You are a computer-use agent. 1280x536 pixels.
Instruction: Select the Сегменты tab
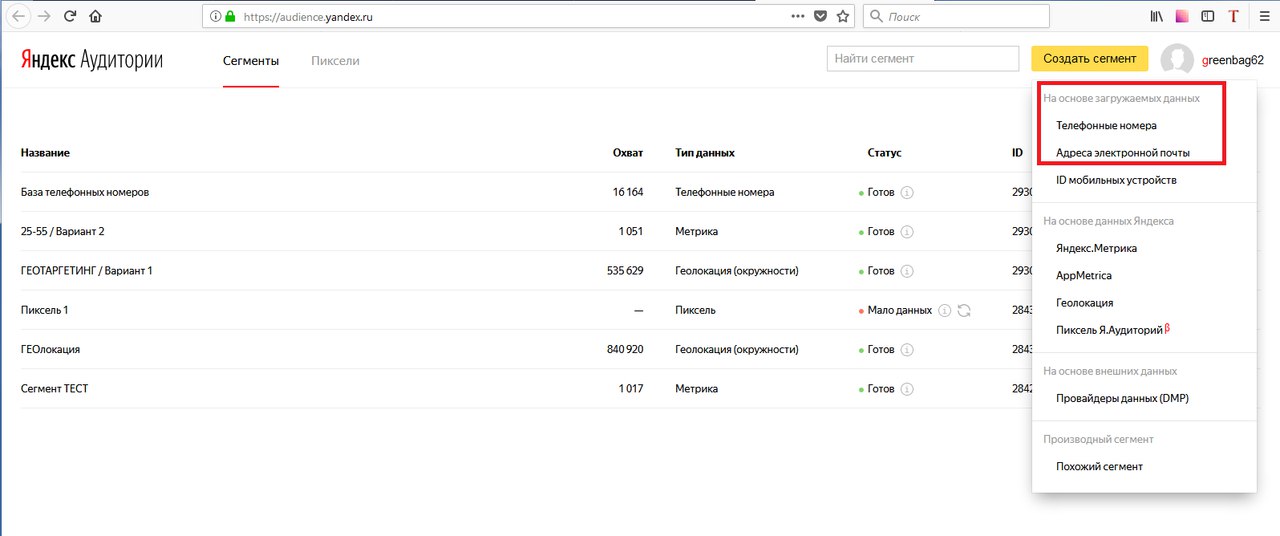coord(251,61)
